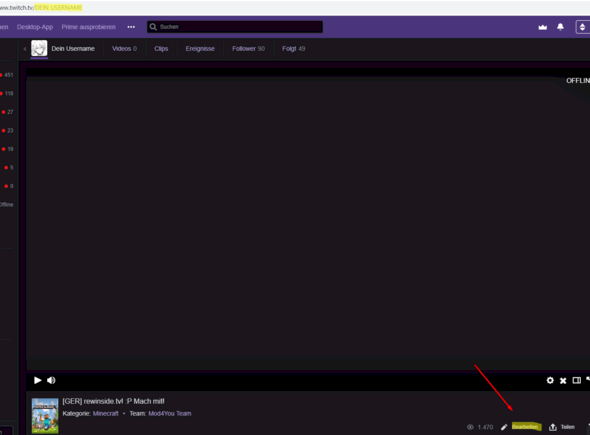Click the search magnifier icon
The height and width of the screenshot is (435, 590).
153,27
